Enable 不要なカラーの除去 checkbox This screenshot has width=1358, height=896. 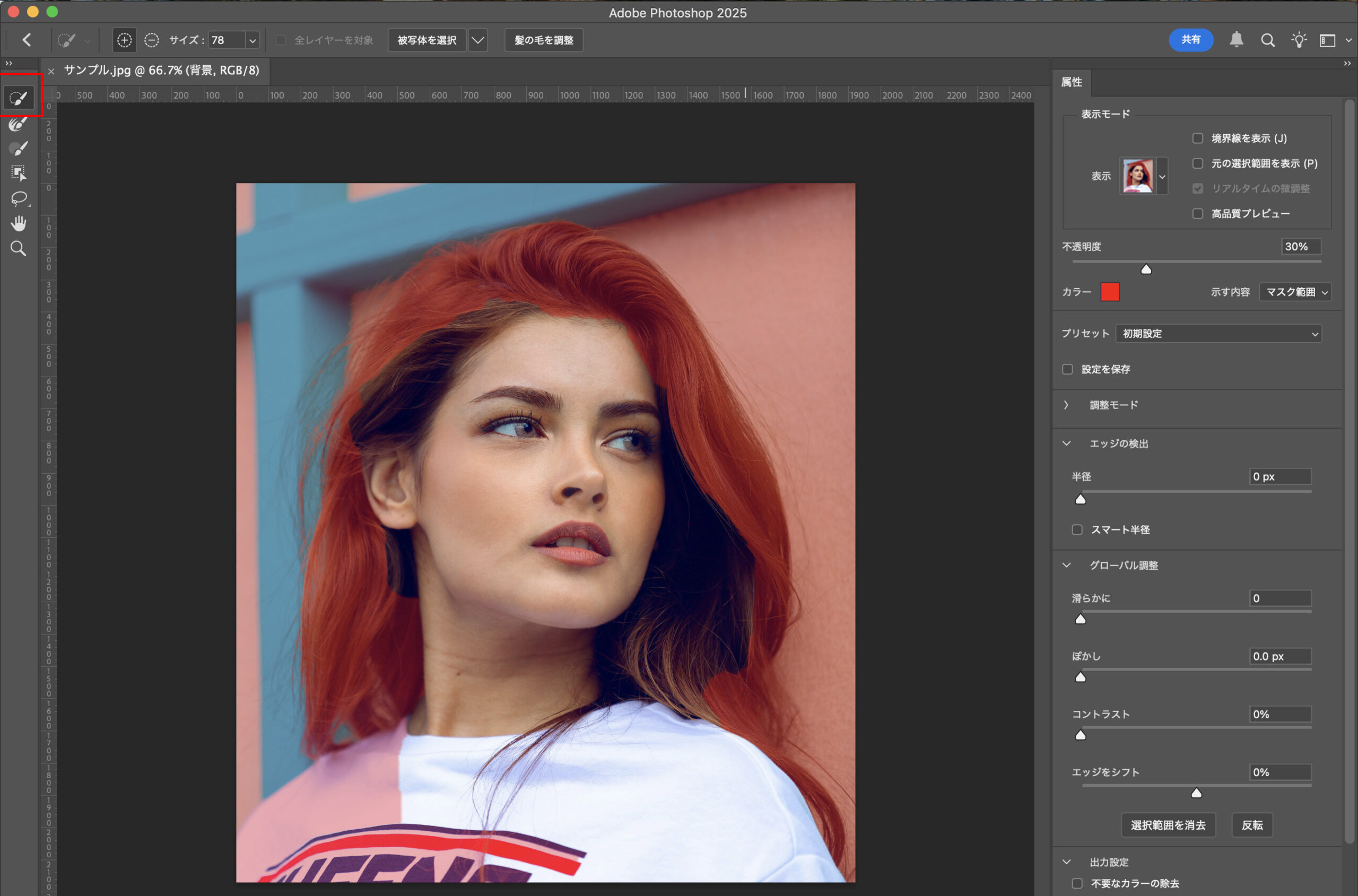click(1077, 883)
